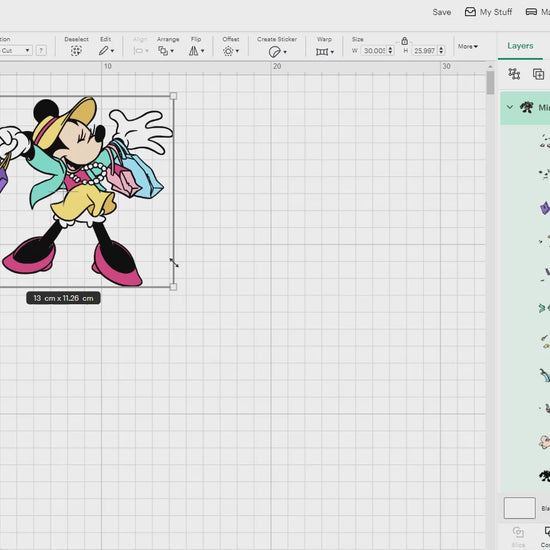The image size is (550, 550).
Task: Click the ruler mark '20'
Action: pyautogui.click(x=277, y=66)
